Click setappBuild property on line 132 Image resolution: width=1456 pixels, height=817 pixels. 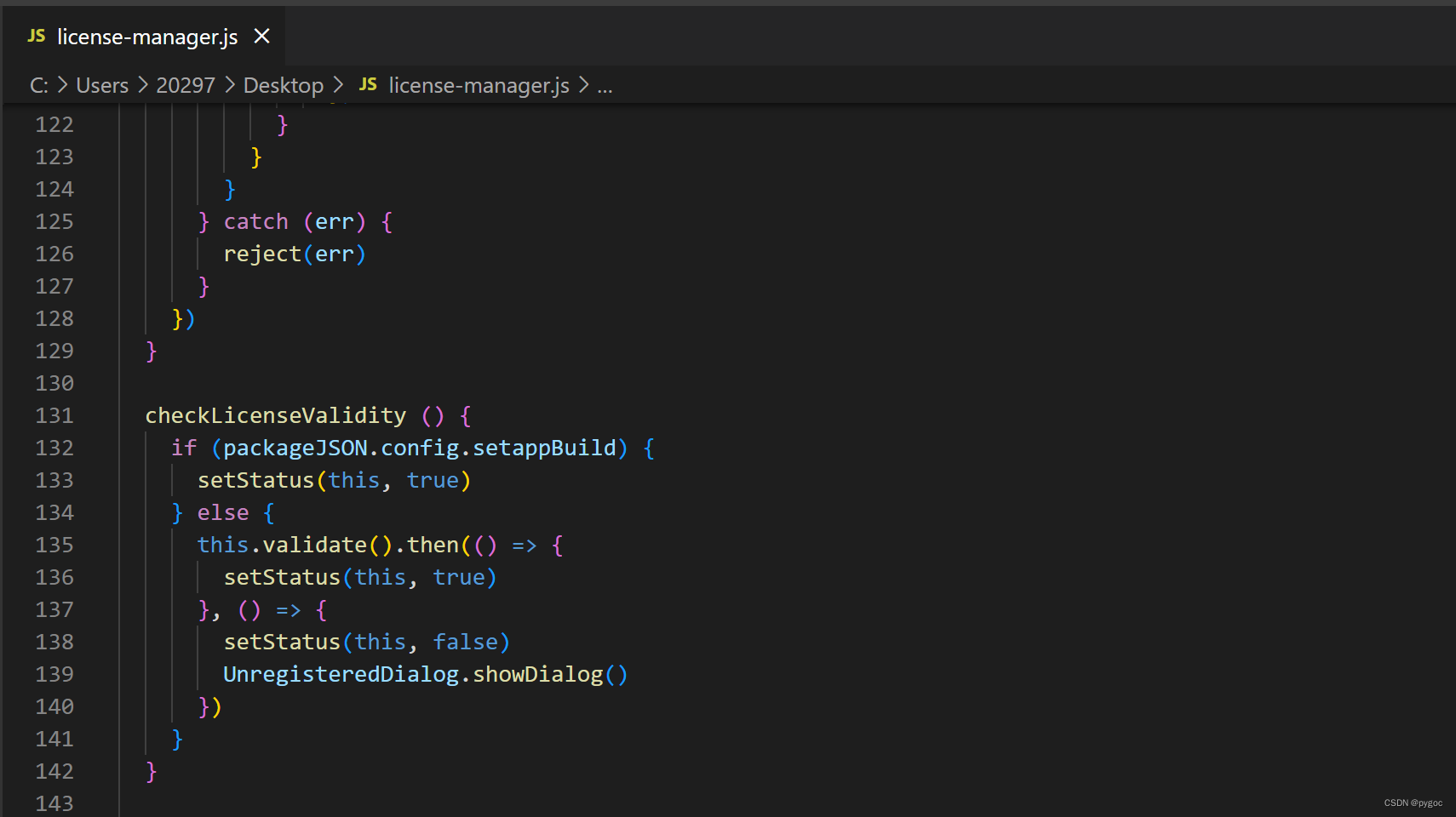544,448
